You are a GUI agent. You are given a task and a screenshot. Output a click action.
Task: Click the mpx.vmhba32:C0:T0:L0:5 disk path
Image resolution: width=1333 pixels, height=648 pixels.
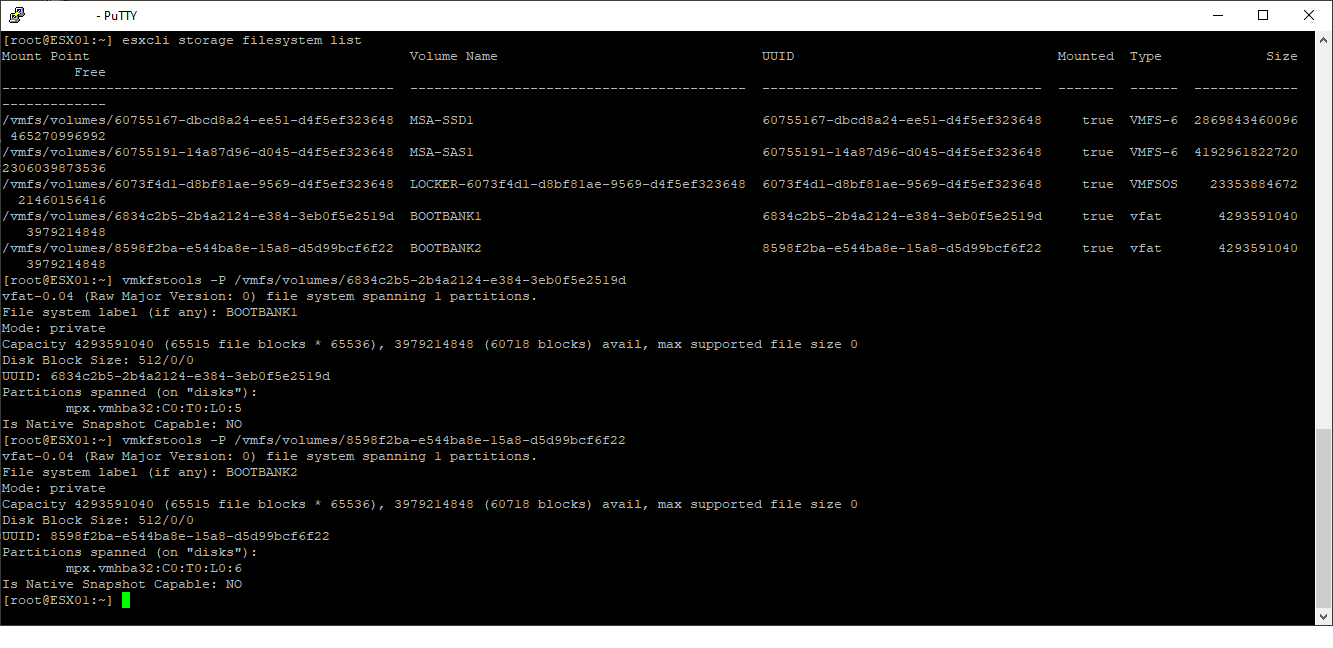tap(152, 407)
